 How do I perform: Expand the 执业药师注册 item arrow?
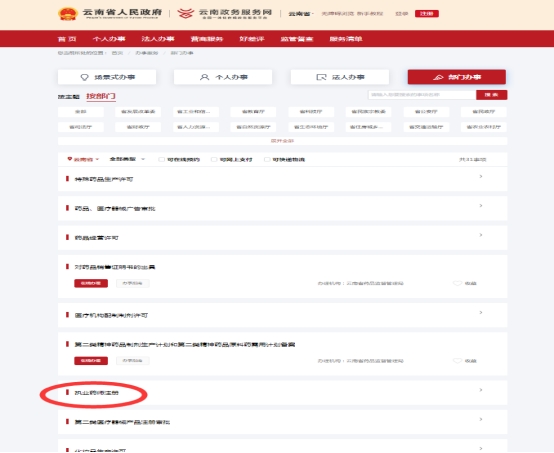(x=481, y=390)
